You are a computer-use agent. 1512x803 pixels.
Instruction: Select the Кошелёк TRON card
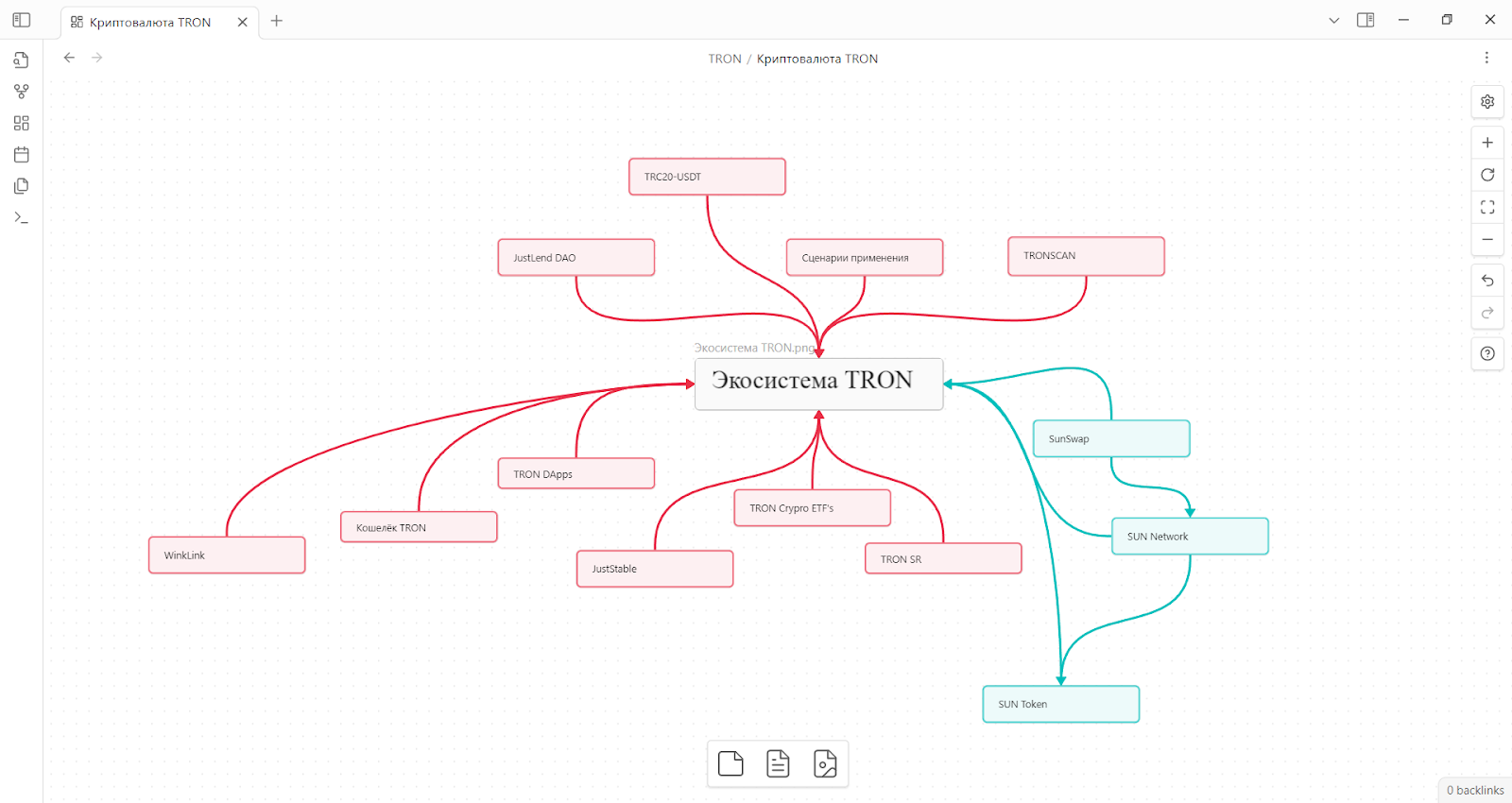pos(419,527)
